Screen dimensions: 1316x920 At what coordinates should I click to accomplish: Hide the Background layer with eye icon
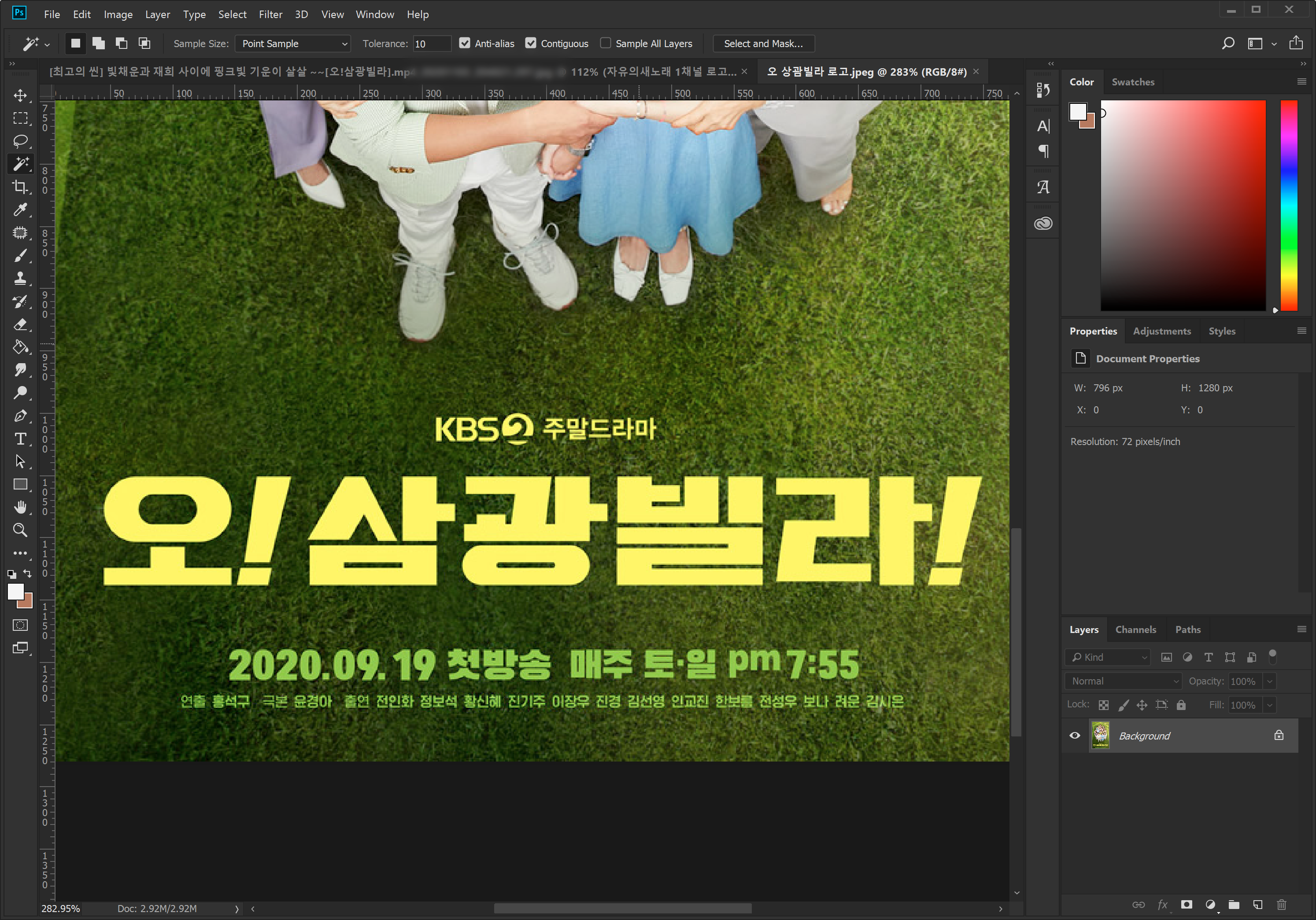(x=1075, y=736)
